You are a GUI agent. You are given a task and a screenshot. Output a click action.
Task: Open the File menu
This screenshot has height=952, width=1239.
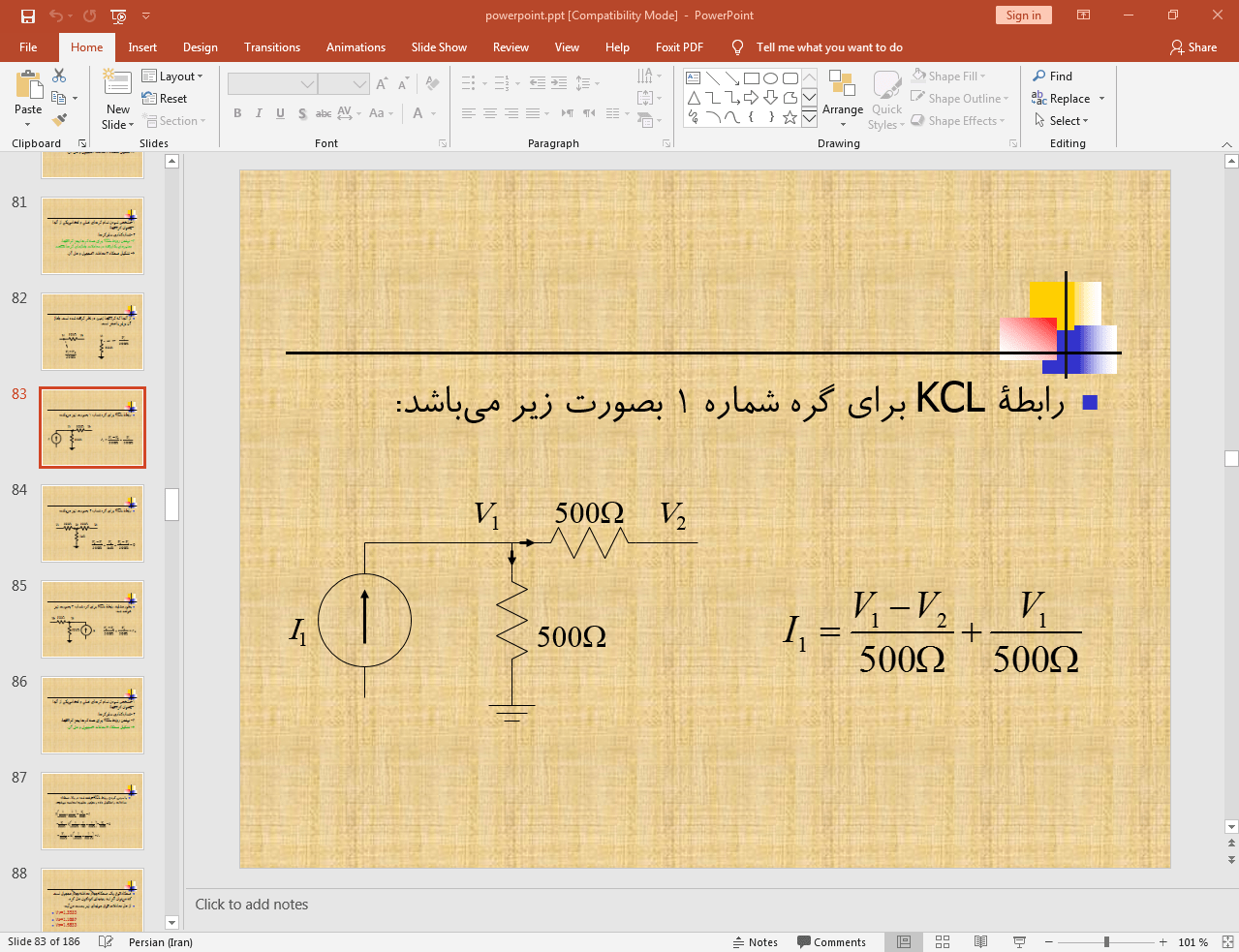coord(28,47)
